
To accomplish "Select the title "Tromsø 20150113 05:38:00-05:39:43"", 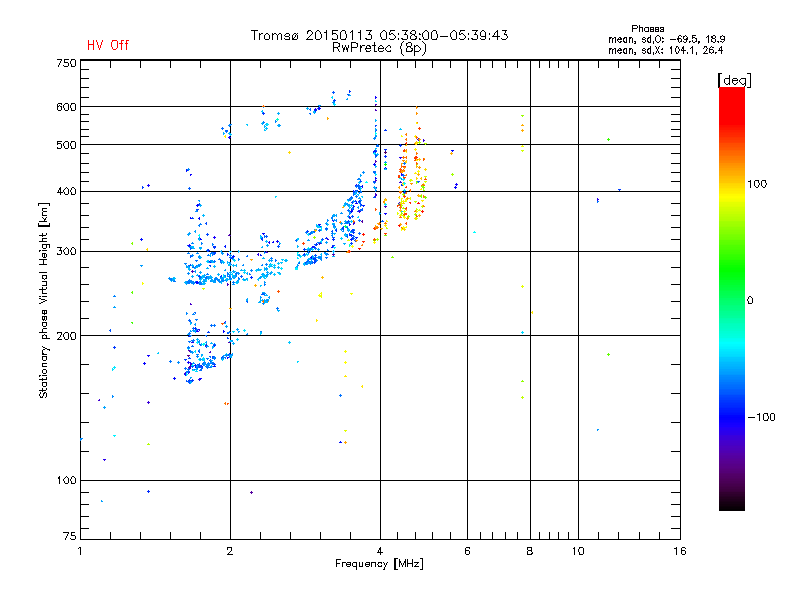I will click(379, 35).
